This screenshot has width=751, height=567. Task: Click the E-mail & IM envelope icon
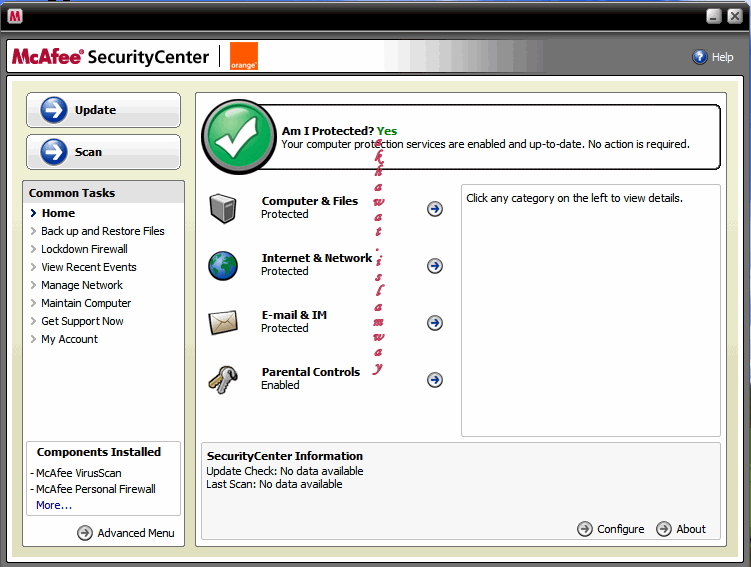pos(222,322)
